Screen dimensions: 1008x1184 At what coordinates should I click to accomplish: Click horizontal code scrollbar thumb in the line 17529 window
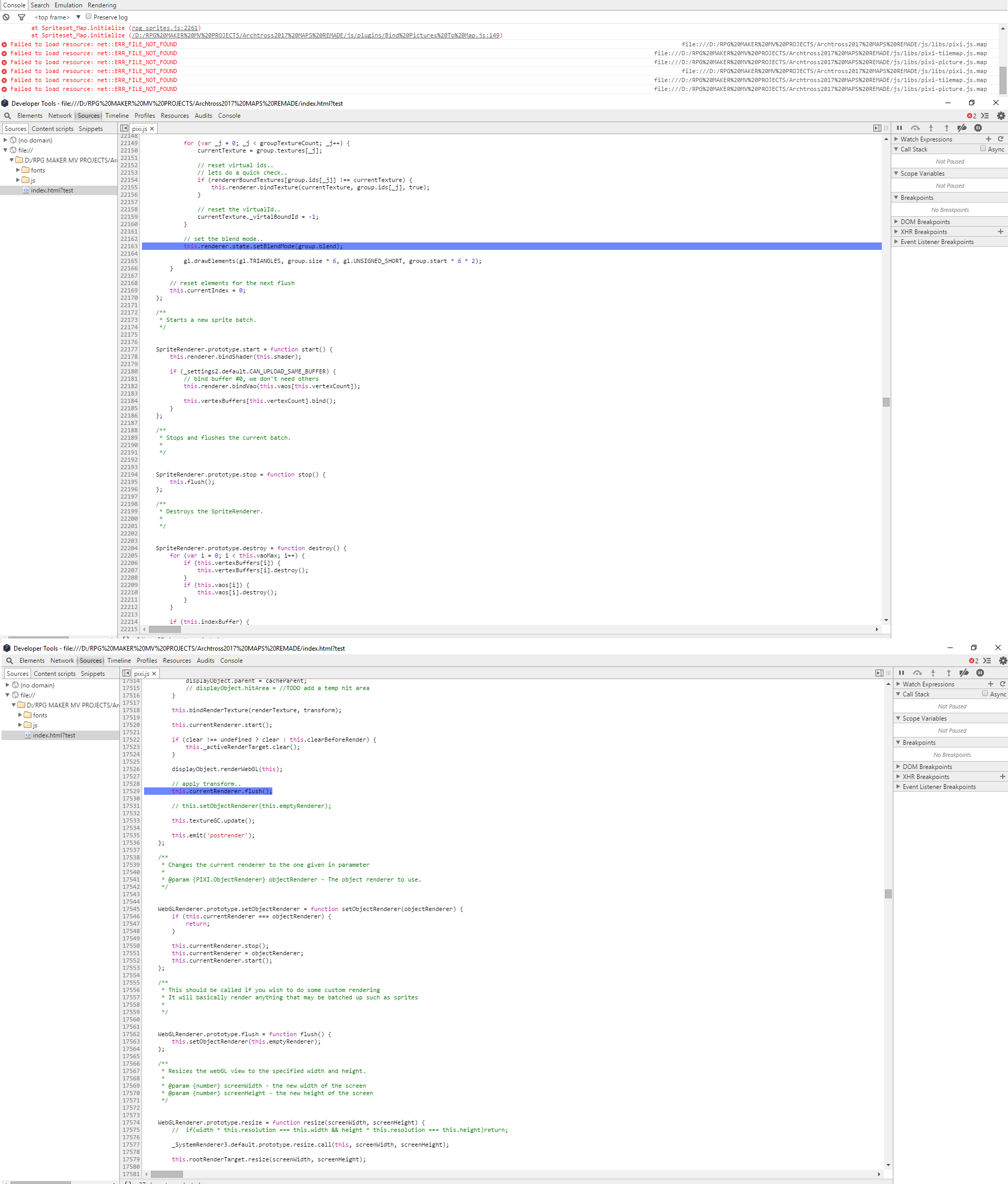(x=167, y=1175)
